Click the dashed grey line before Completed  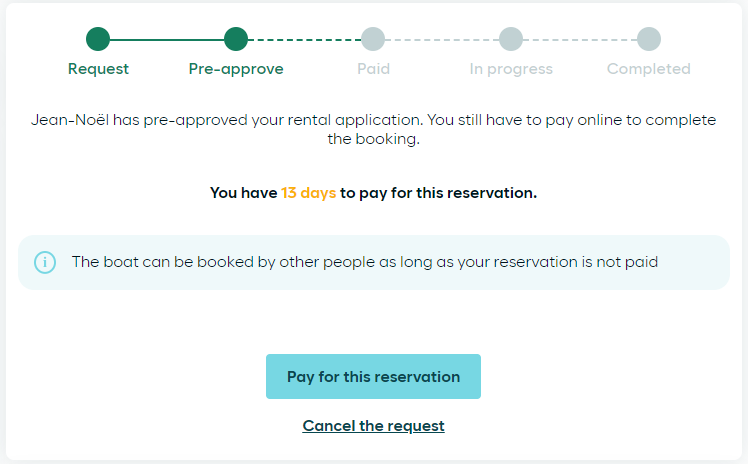click(580, 40)
